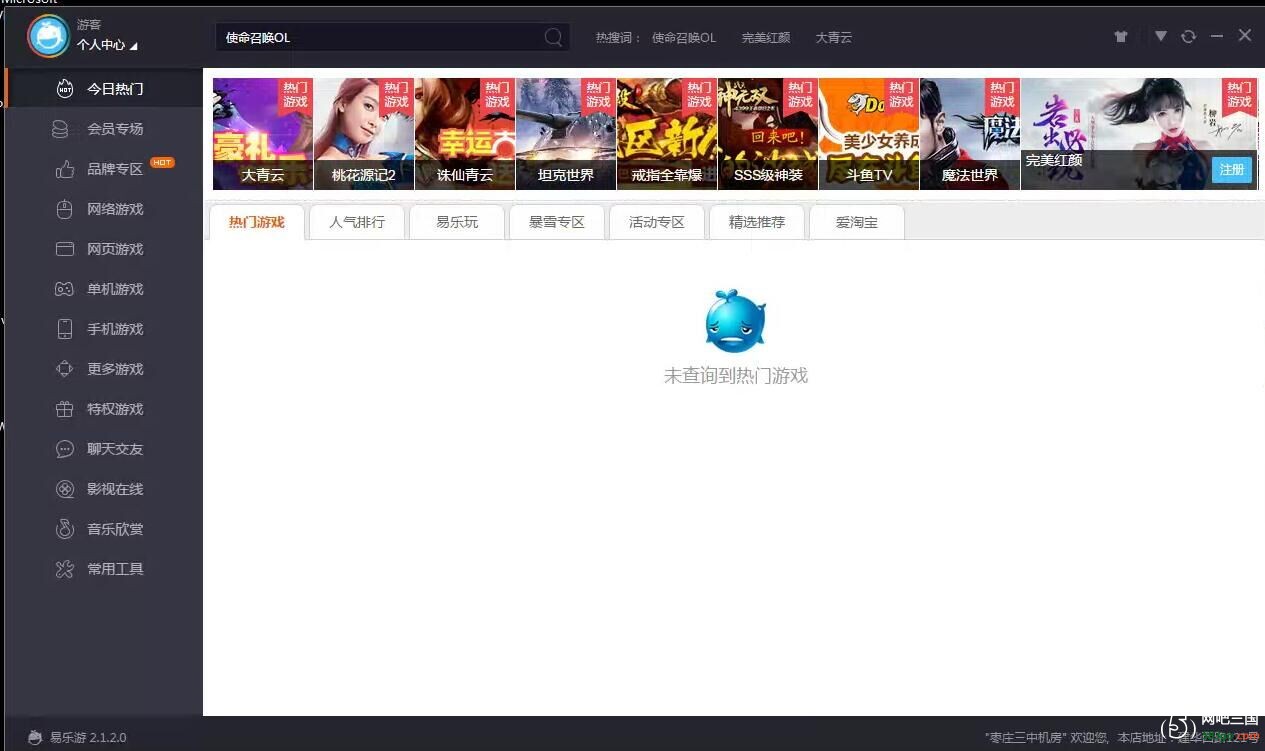The height and width of the screenshot is (751, 1265).
Task: Open the 易乐玩 tab
Action: coord(457,222)
